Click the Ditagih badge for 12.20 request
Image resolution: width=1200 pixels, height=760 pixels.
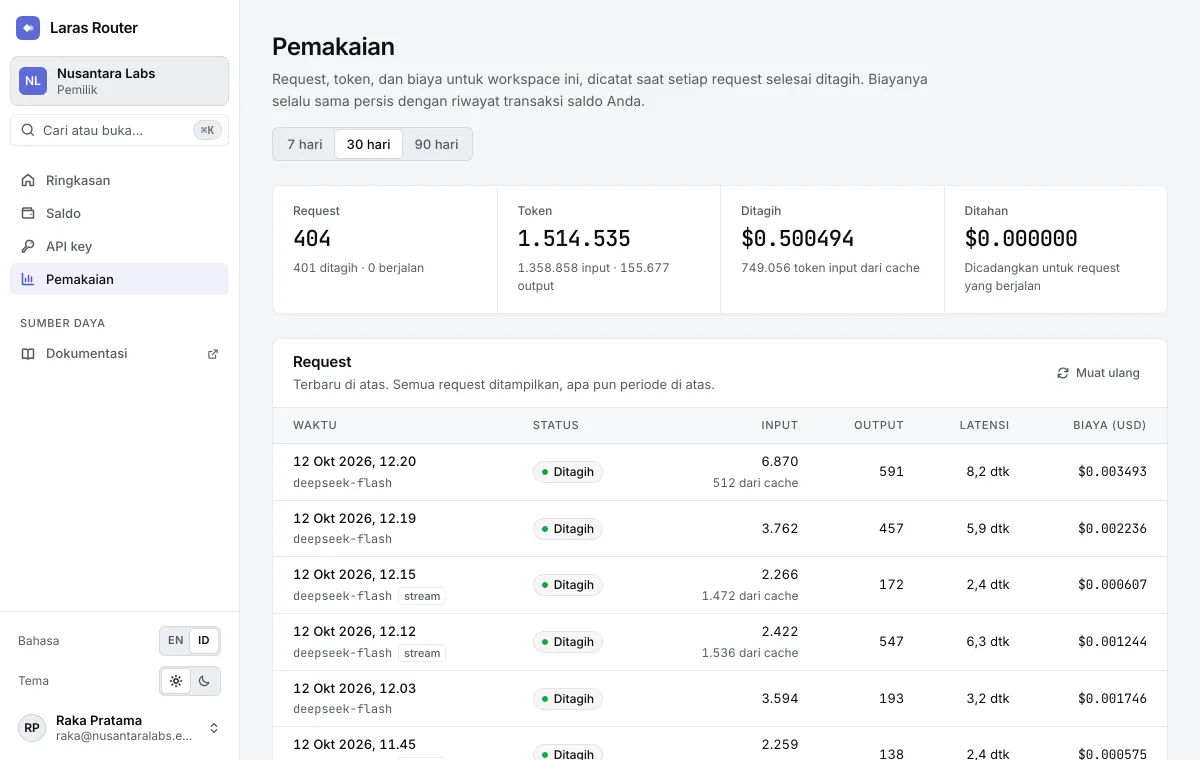click(568, 472)
